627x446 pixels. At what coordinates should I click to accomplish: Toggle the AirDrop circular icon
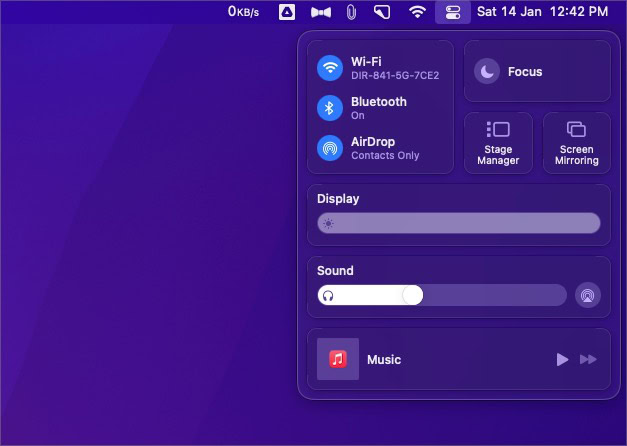click(330, 148)
